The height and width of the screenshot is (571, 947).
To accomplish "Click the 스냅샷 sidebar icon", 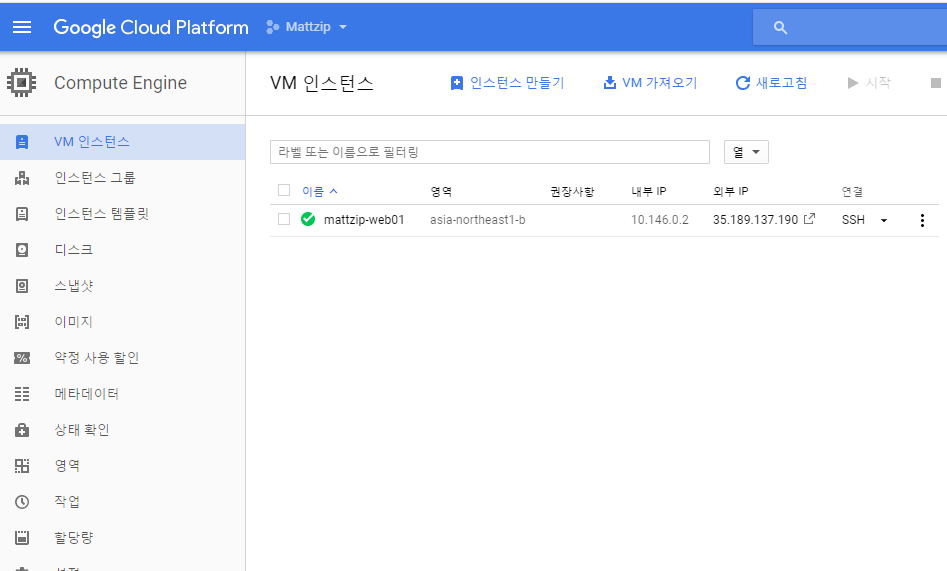I will click(x=22, y=286).
